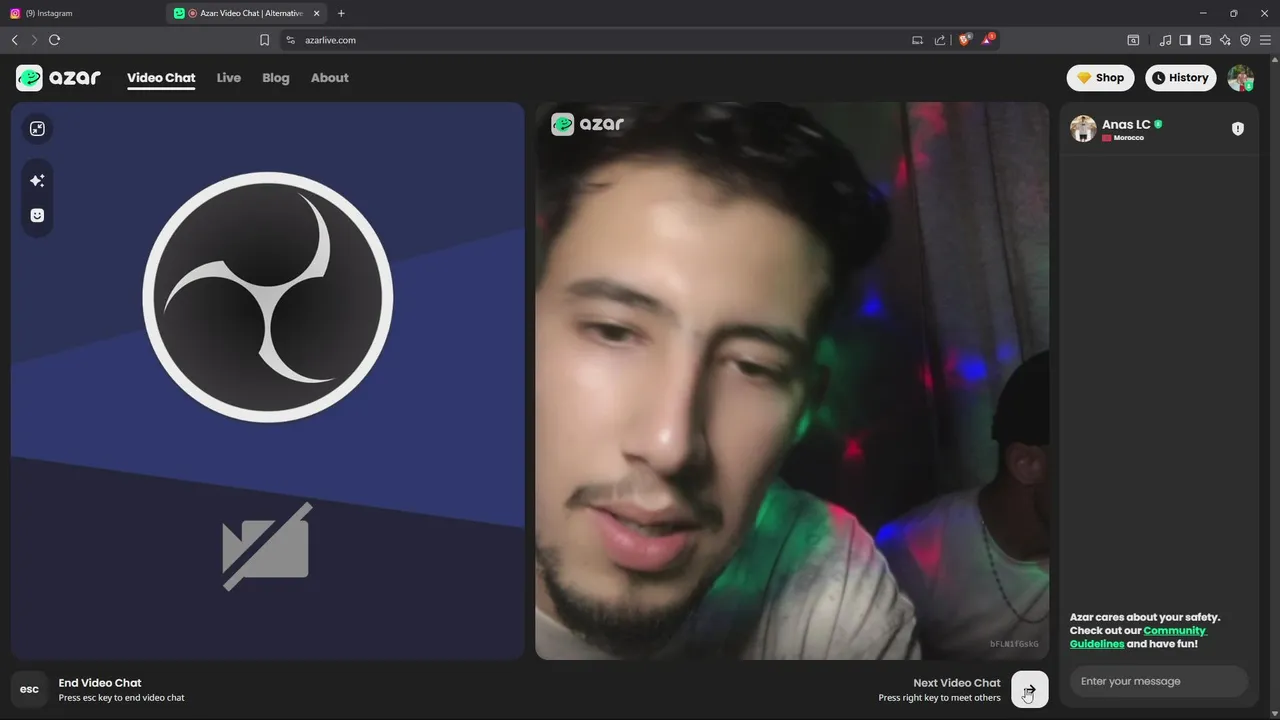Viewport: 1280px width, 720px height.
Task: Report user via shield icon
Action: (x=1238, y=129)
